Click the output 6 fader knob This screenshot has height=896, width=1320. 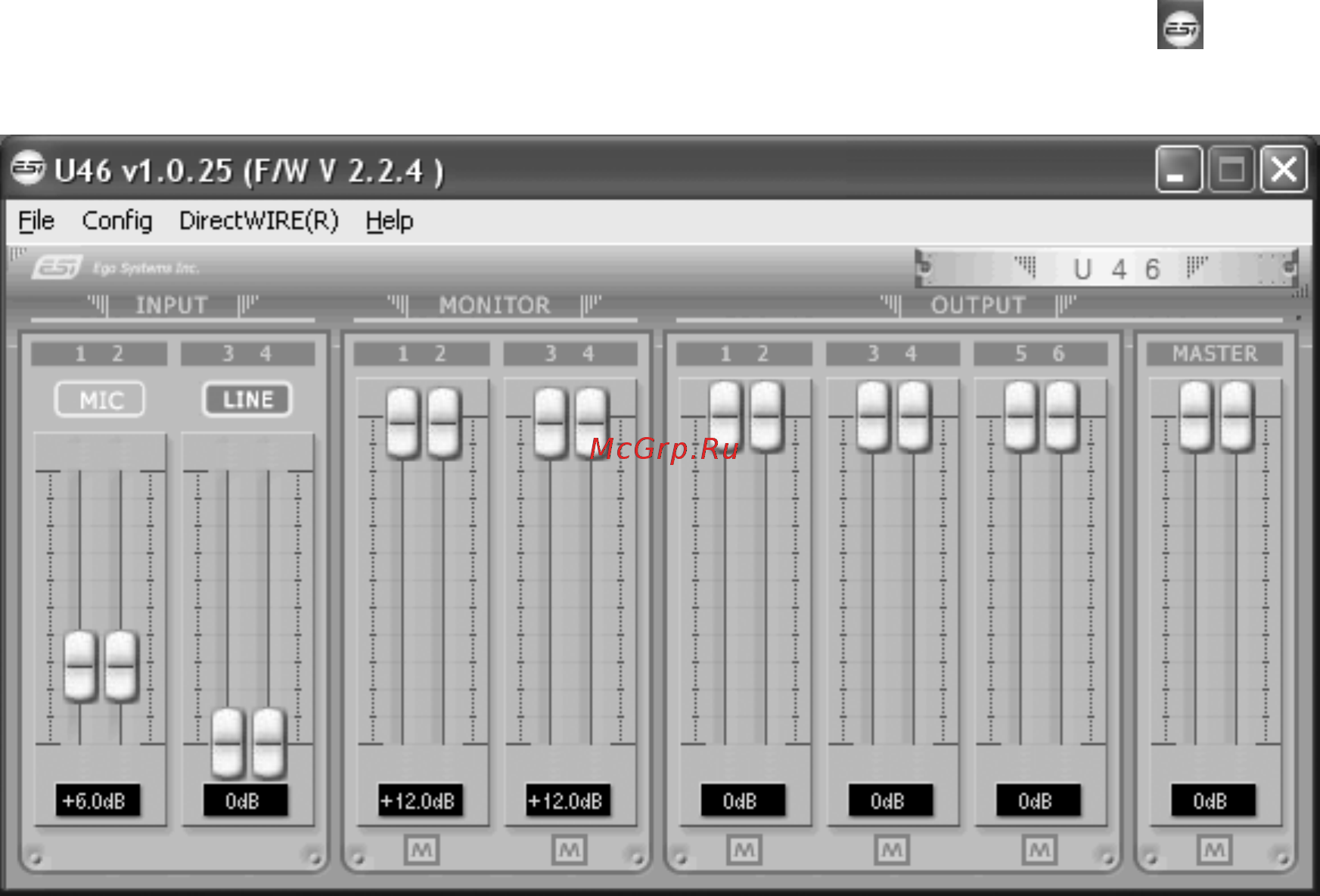pos(1061,417)
